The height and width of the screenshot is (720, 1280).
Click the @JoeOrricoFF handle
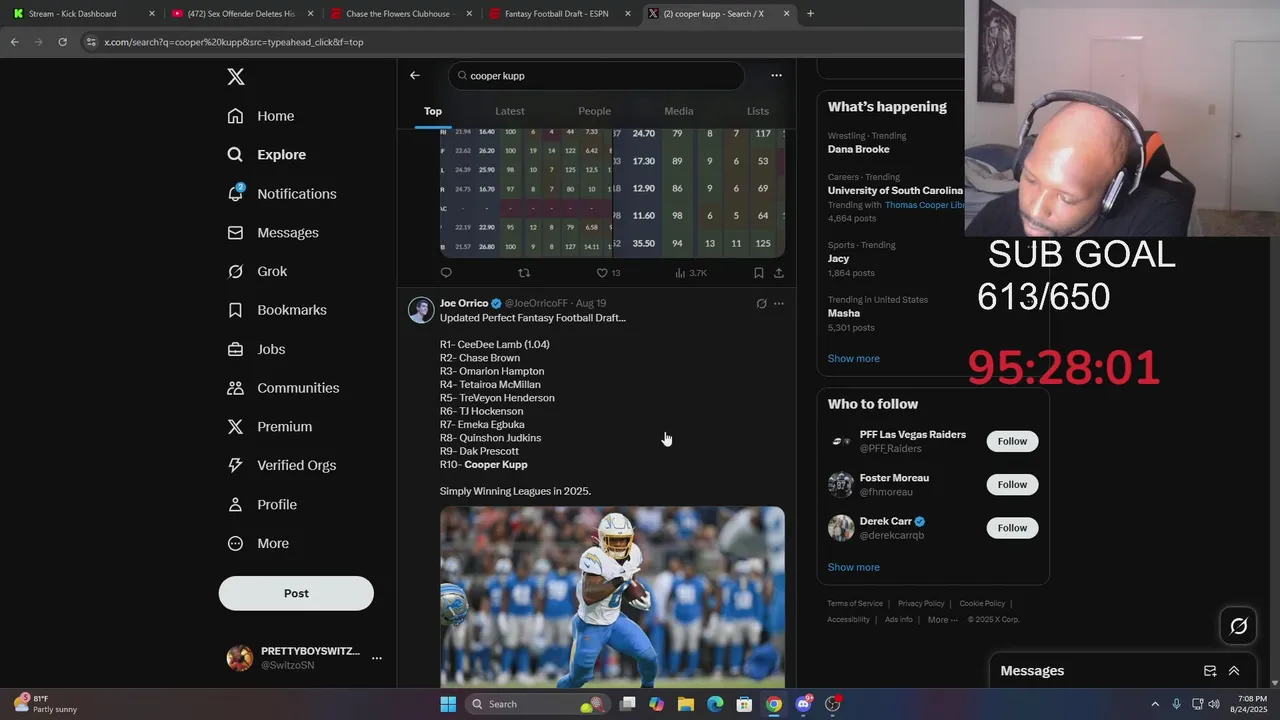[536, 303]
